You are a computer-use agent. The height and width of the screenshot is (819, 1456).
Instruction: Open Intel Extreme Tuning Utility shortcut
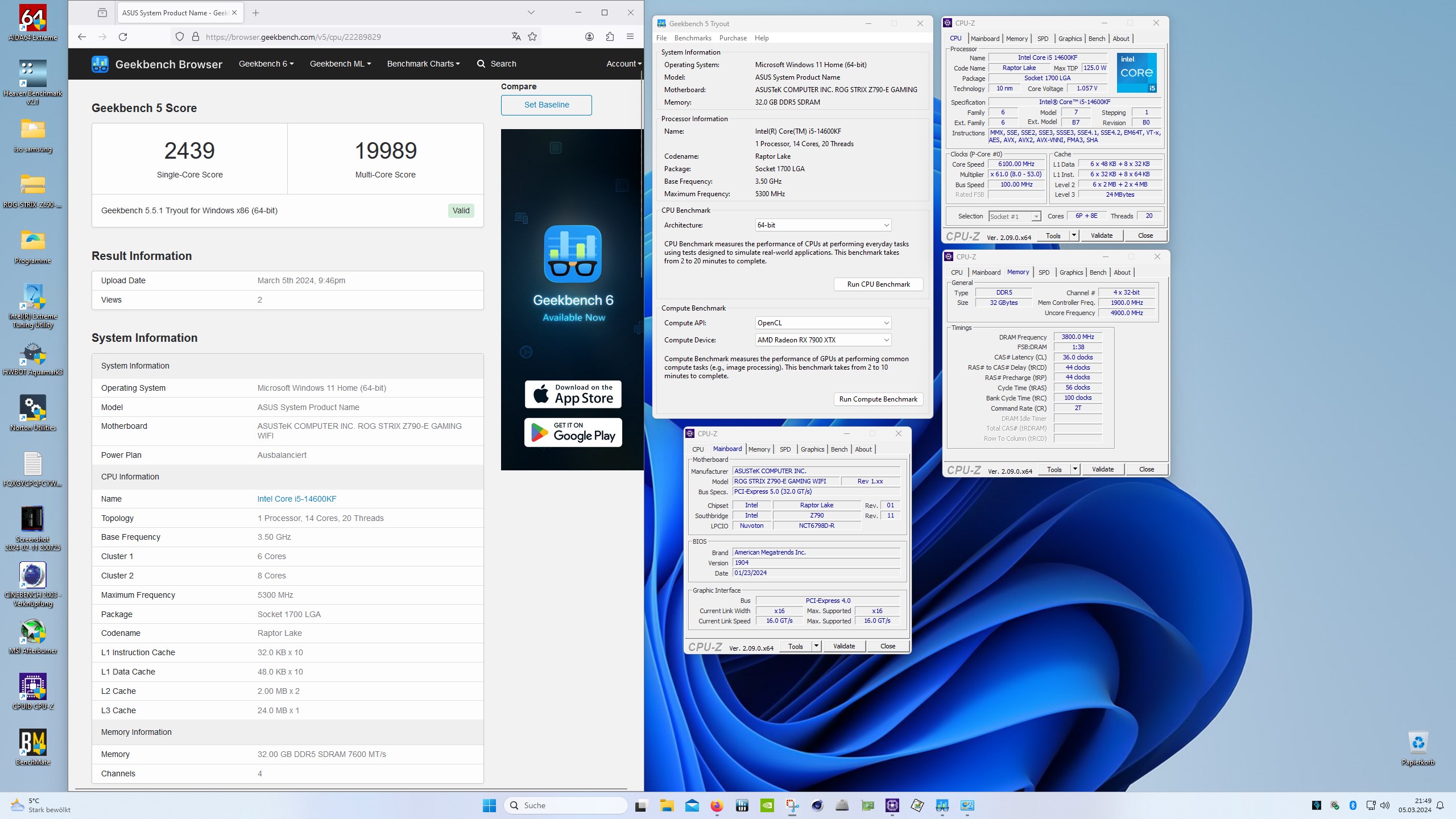tap(33, 305)
